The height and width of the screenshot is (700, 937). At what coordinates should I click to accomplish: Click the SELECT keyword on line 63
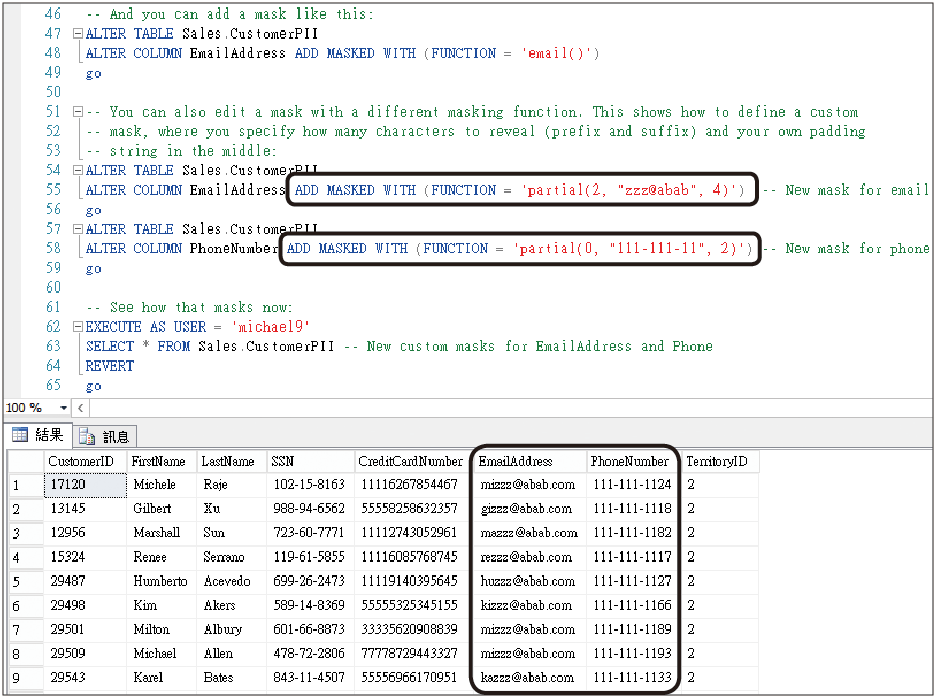tap(110, 346)
